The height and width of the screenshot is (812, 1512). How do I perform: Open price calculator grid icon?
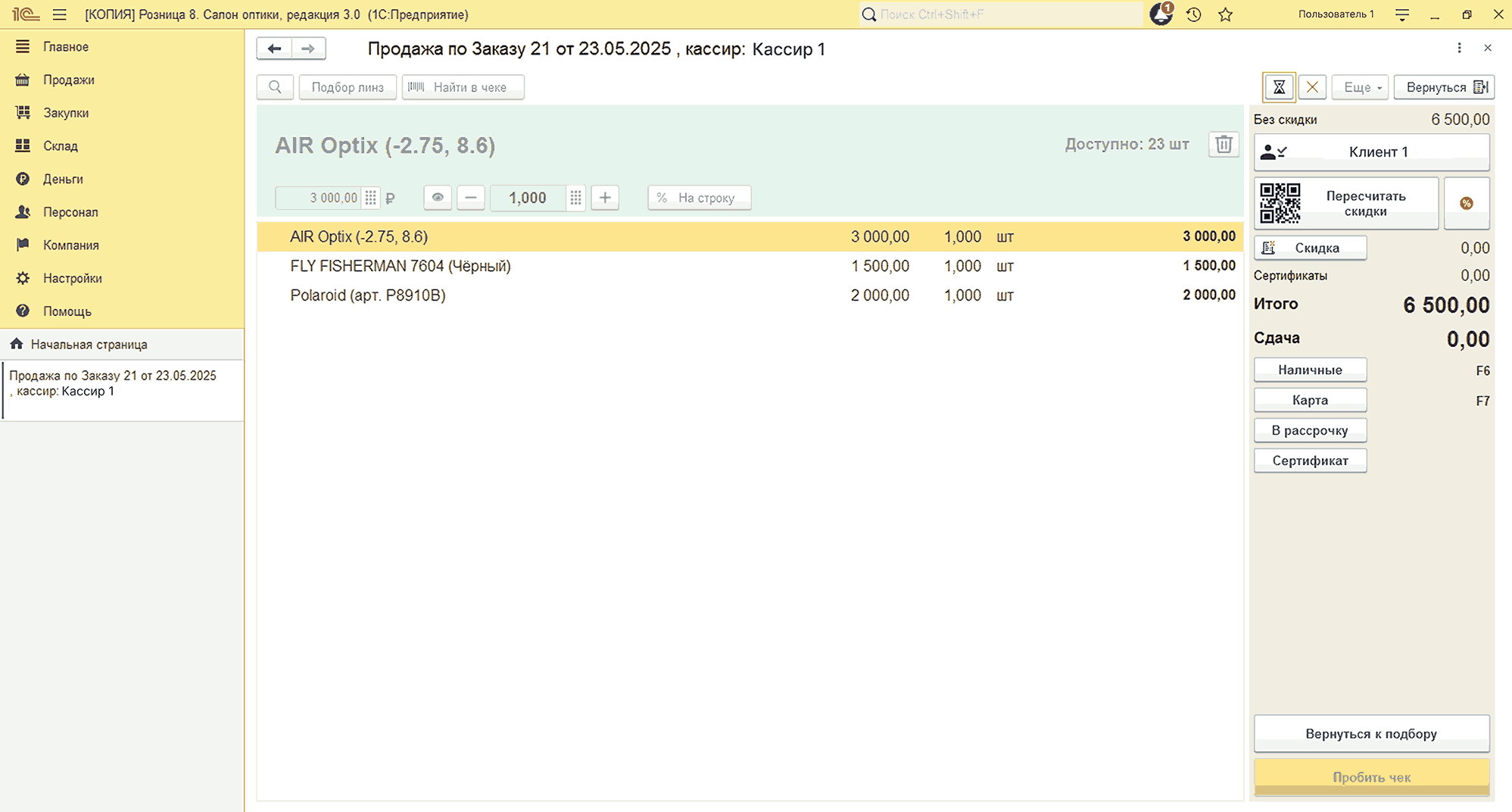[x=370, y=198]
